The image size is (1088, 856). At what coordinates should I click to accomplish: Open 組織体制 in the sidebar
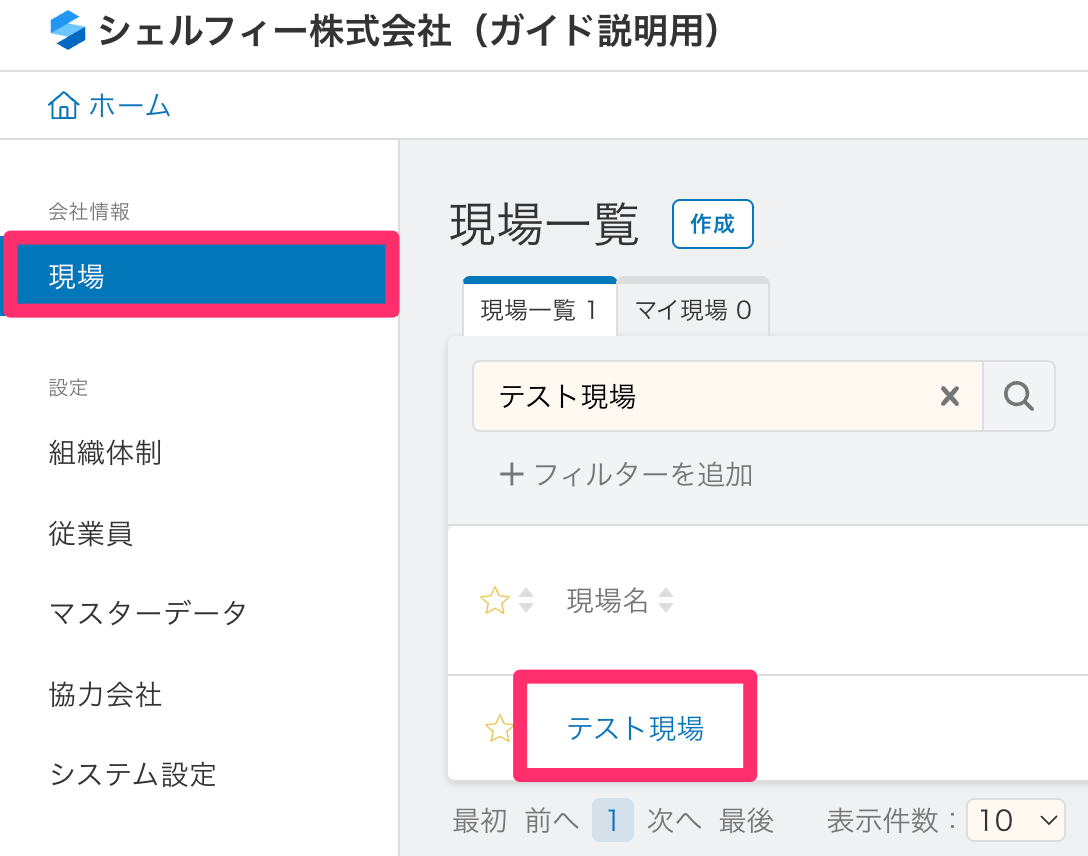(x=105, y=452)
